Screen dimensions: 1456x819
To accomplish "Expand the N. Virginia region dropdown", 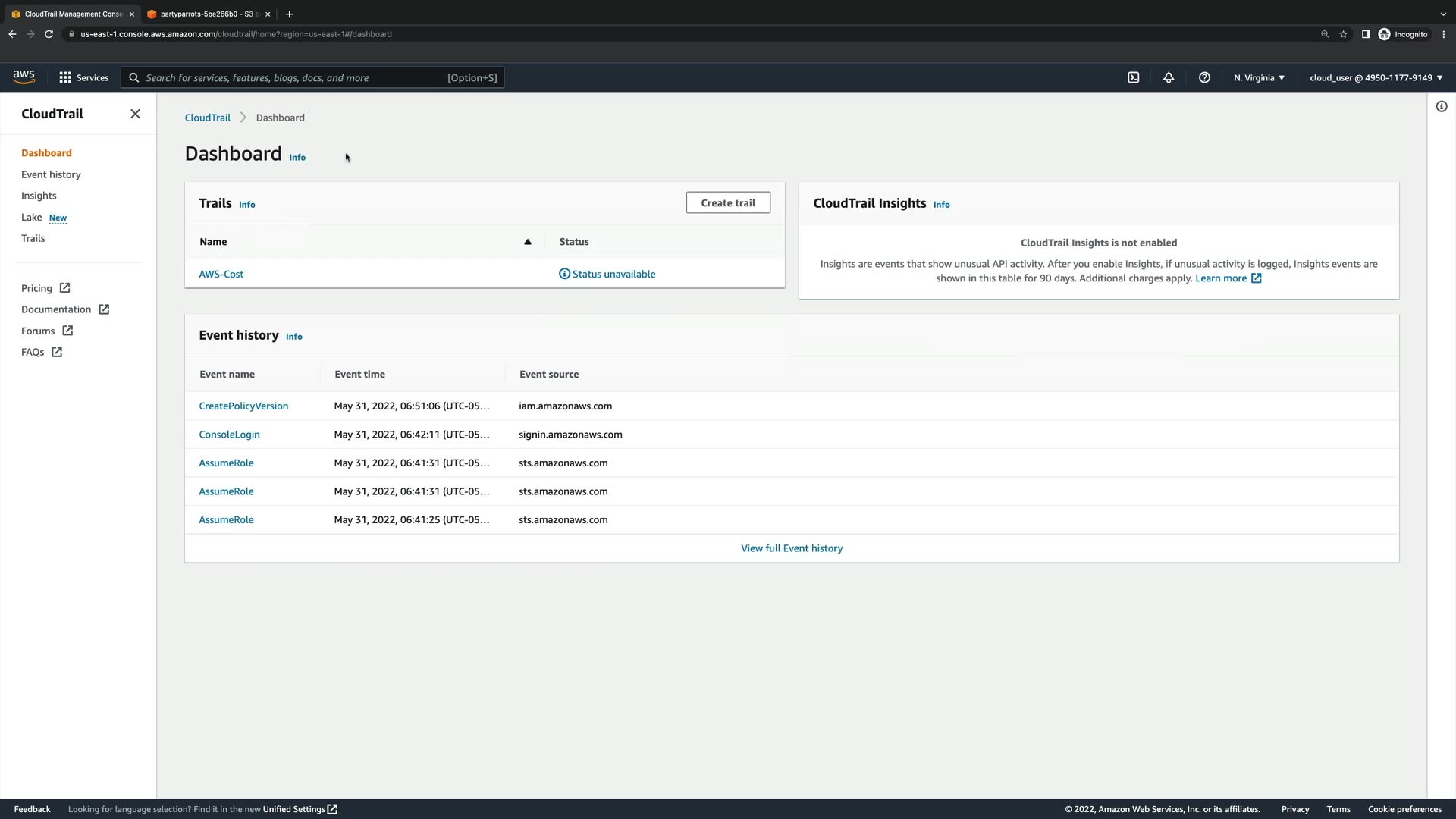I will pos(1259,77).
